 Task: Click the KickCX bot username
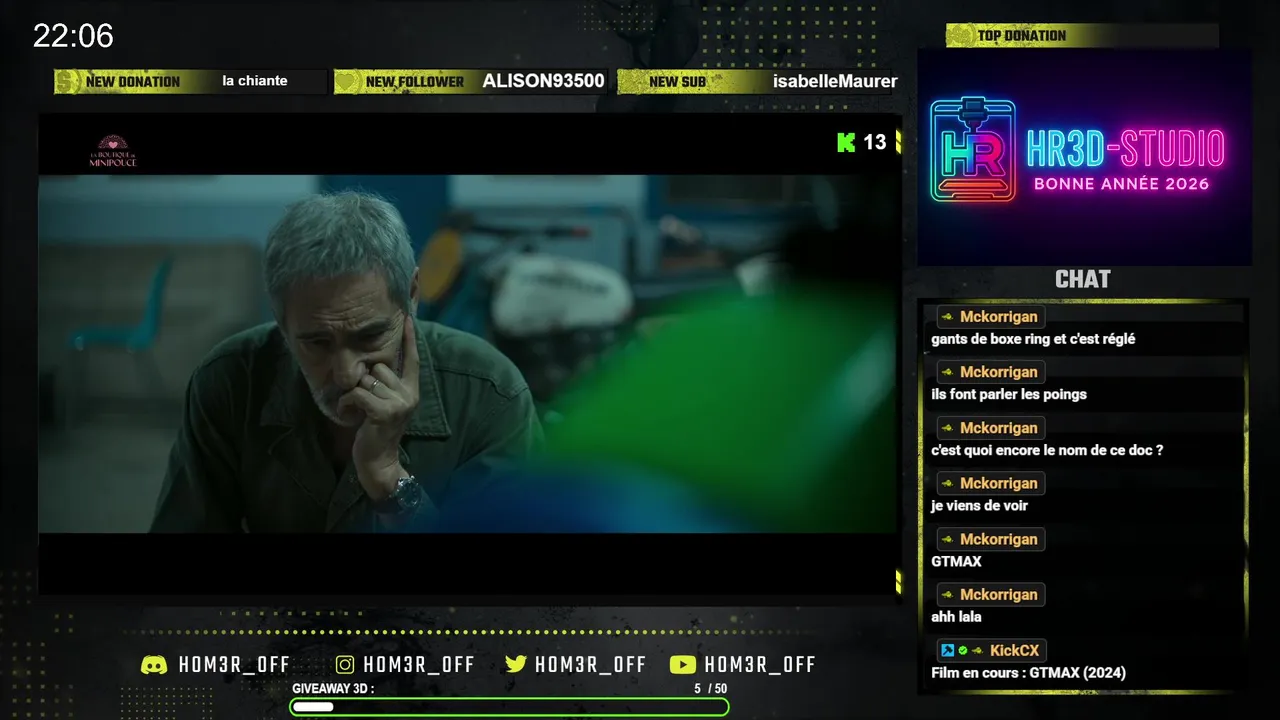(1015, 651)
